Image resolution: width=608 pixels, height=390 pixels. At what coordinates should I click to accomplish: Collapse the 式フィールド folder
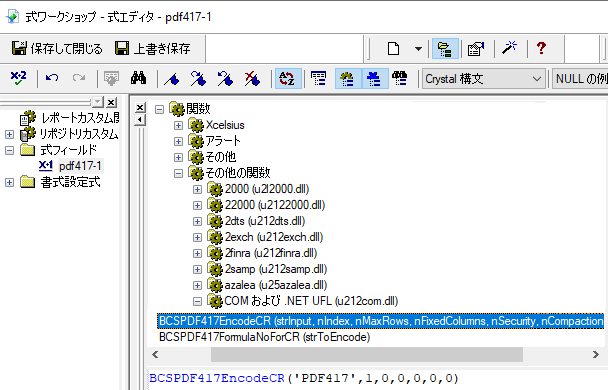pyautogui.click(x=9, y=150)
